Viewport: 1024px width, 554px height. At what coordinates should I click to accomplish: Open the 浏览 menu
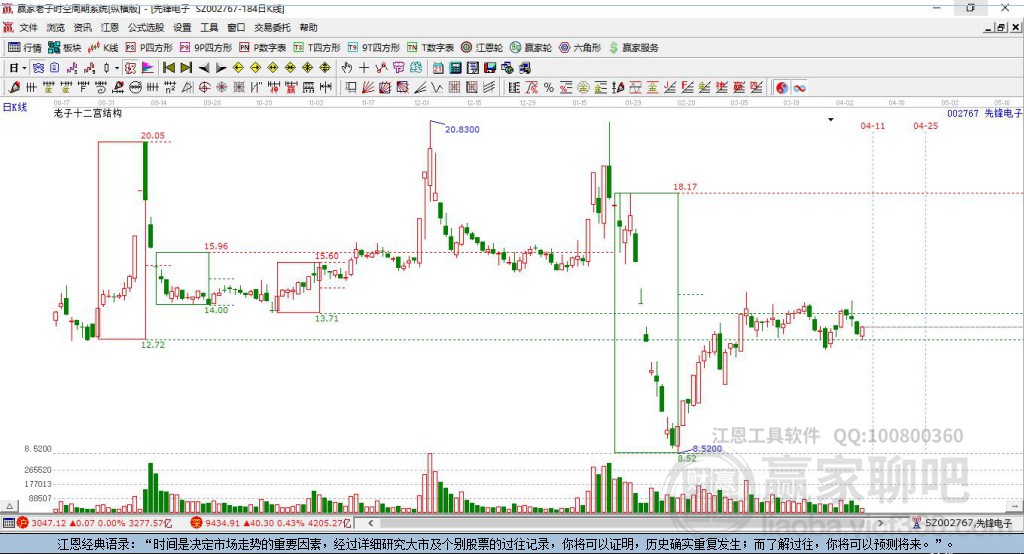point(56,27)
